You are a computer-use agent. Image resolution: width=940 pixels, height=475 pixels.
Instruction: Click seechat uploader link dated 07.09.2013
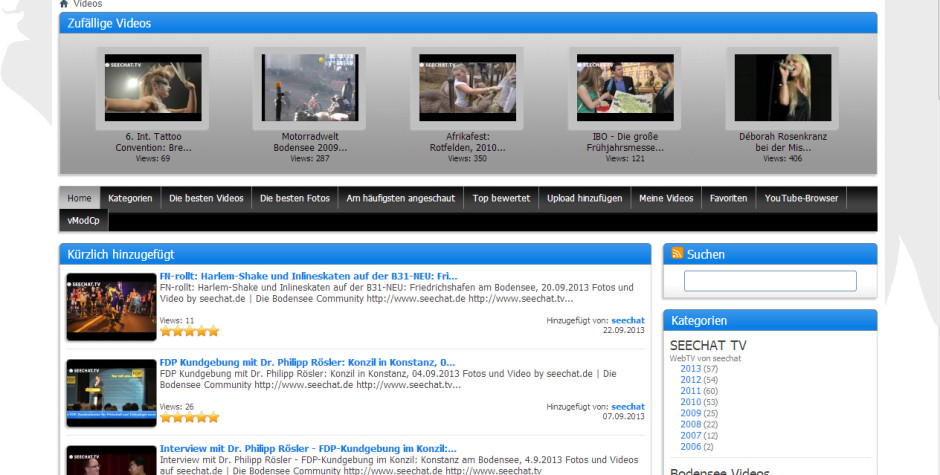[x=628, y=407]
